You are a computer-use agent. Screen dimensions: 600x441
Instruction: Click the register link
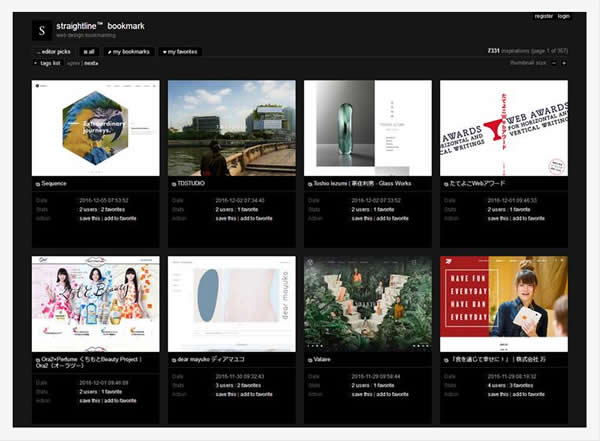coord(544,16)
